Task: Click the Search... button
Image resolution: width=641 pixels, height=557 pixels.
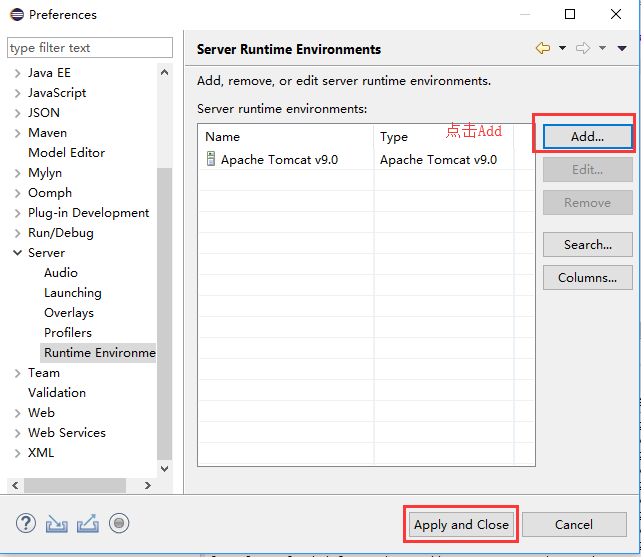Action: click(587, 245)
